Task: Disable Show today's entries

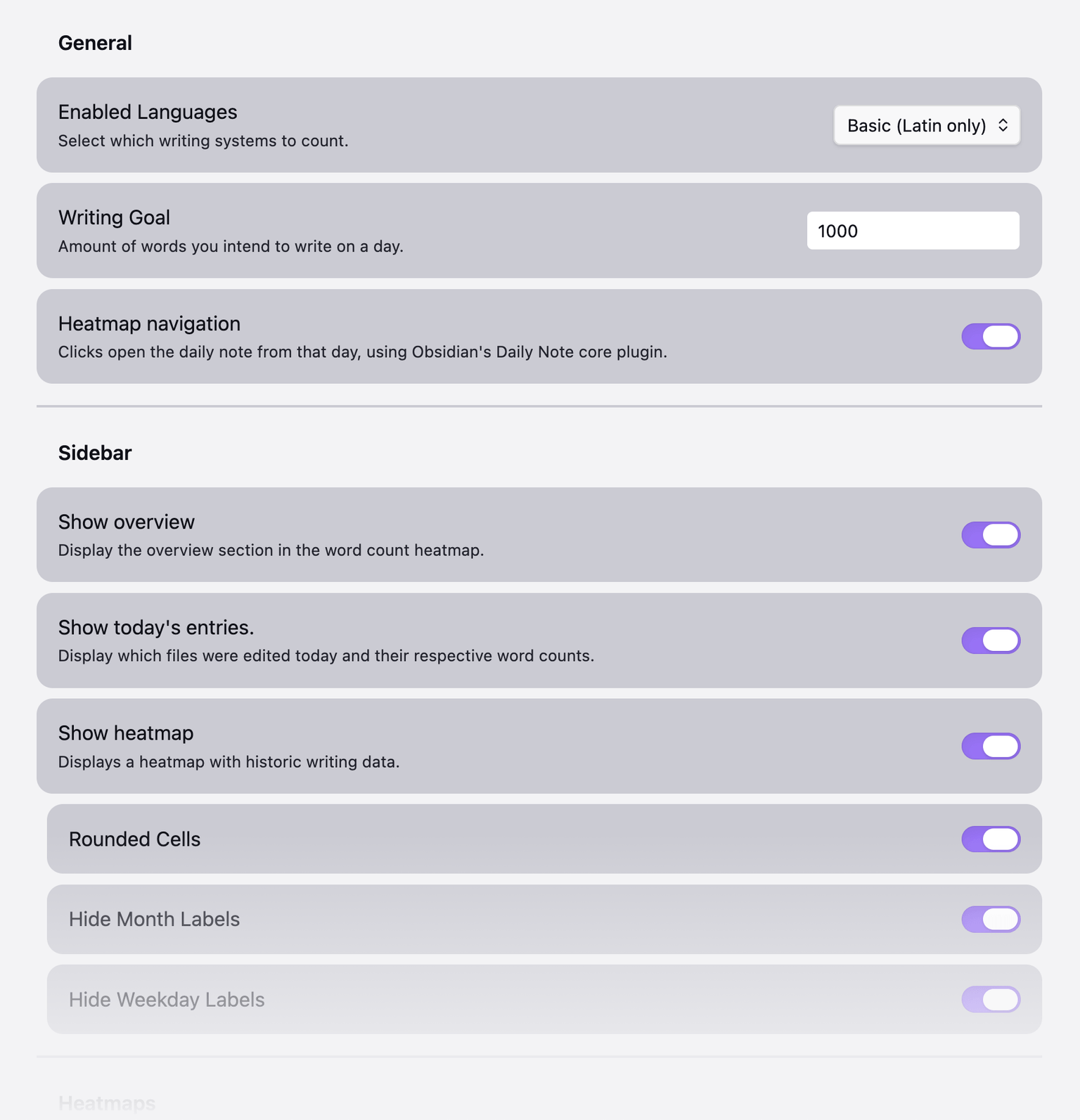Action: click(x=990, y=640)
